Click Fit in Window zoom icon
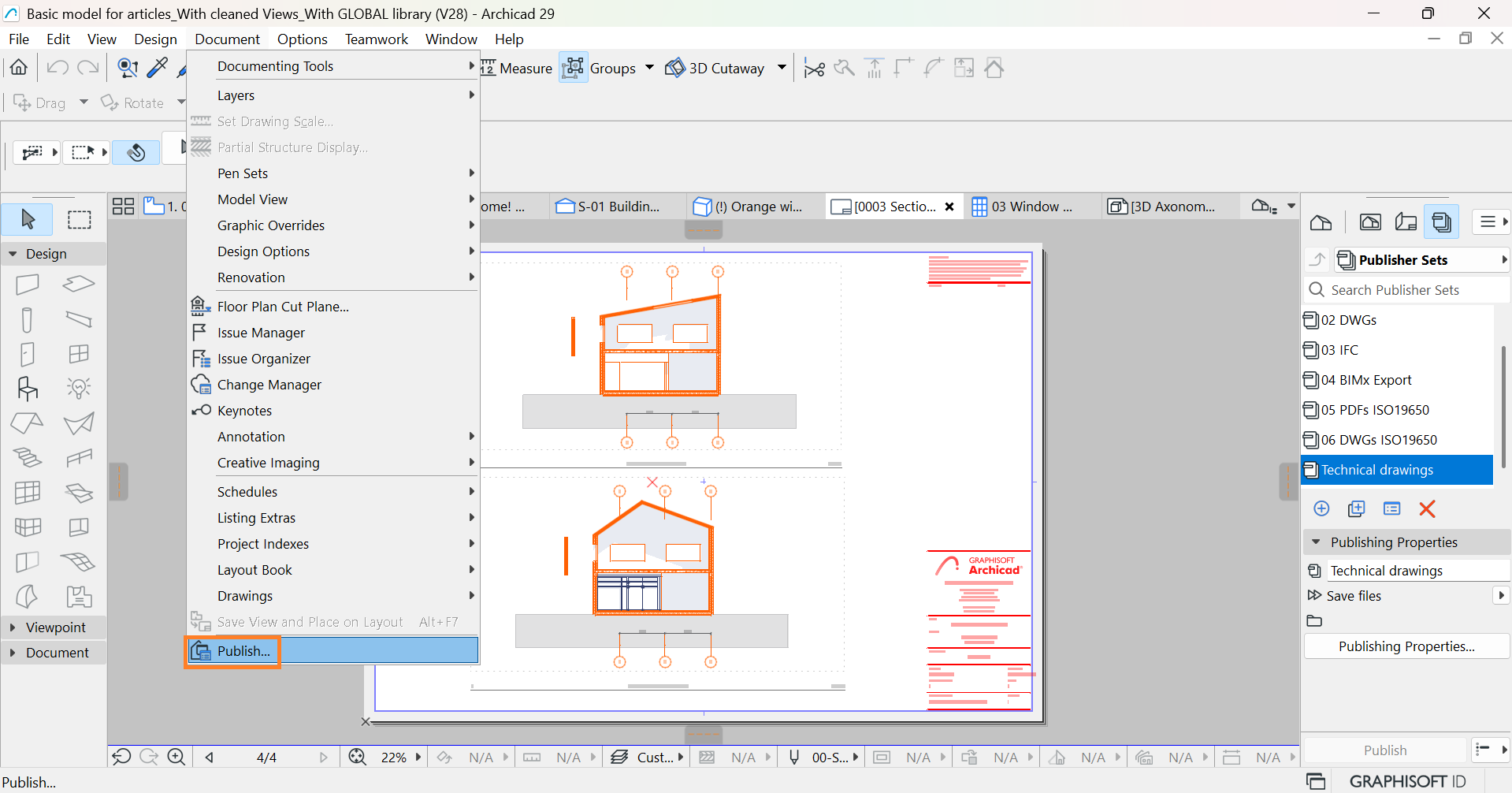The image size is (1512, 793). click(357, 757)
